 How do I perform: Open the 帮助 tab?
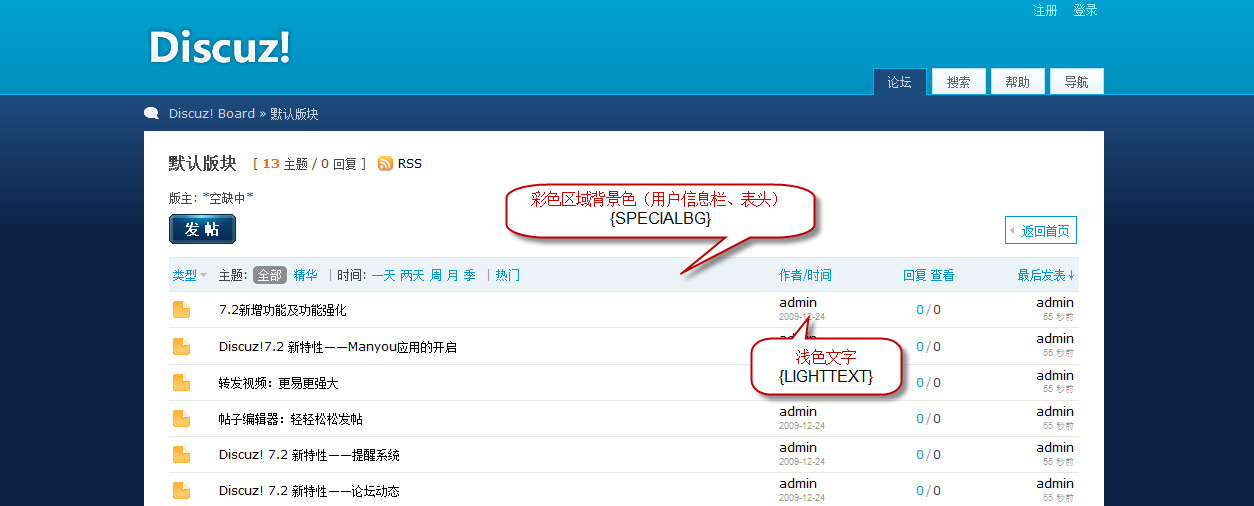tap(1017, 82)
